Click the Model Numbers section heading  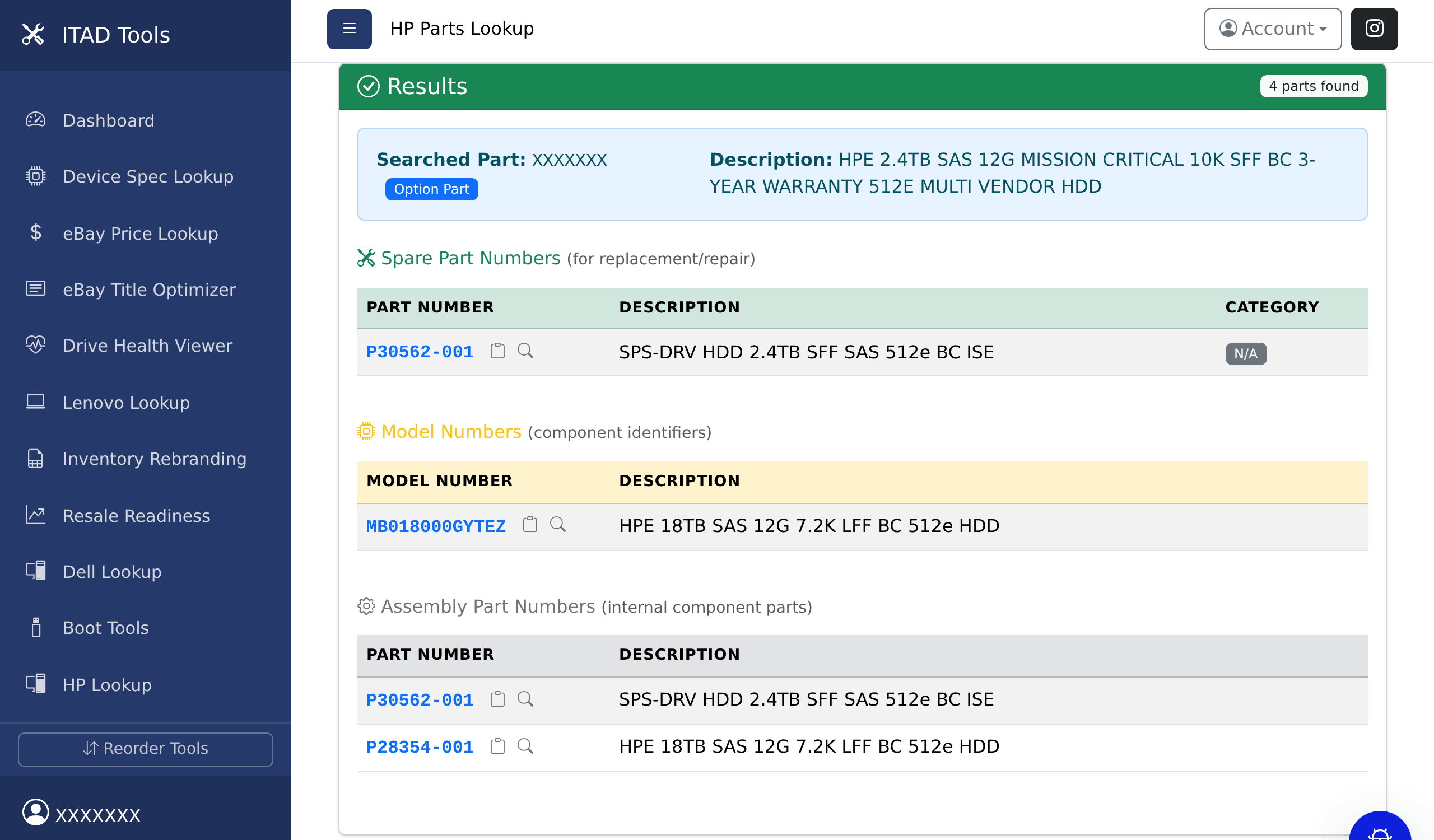pyautogui.click(x=451, y=432)
